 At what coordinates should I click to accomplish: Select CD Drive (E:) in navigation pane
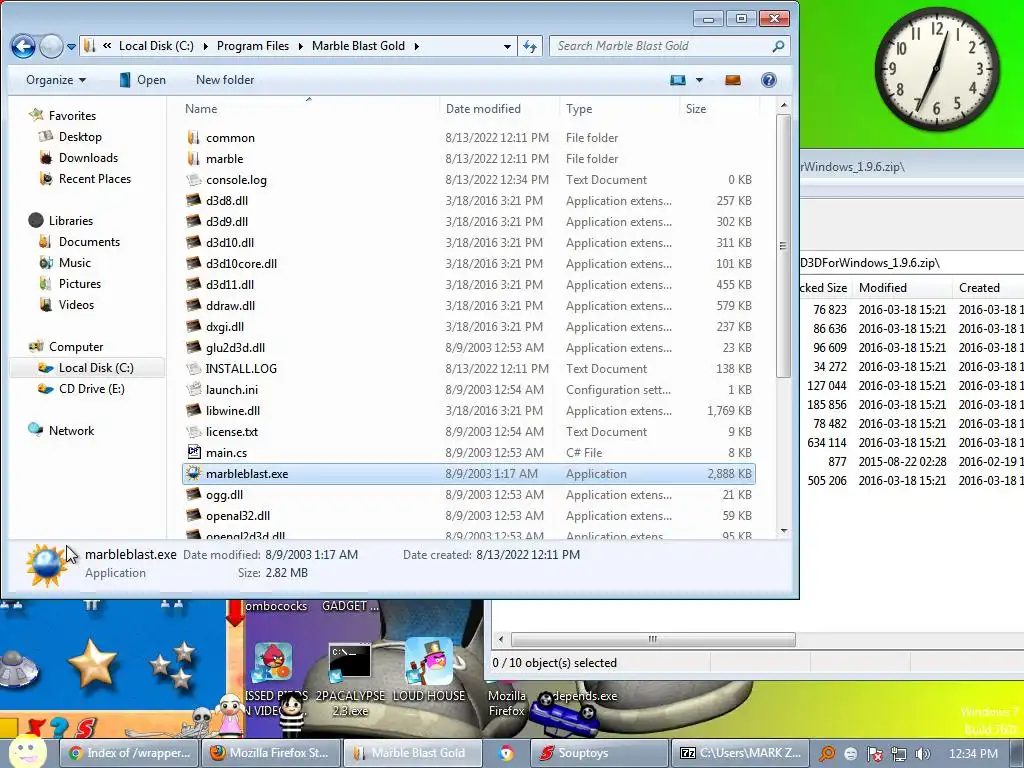coord(91,389)
